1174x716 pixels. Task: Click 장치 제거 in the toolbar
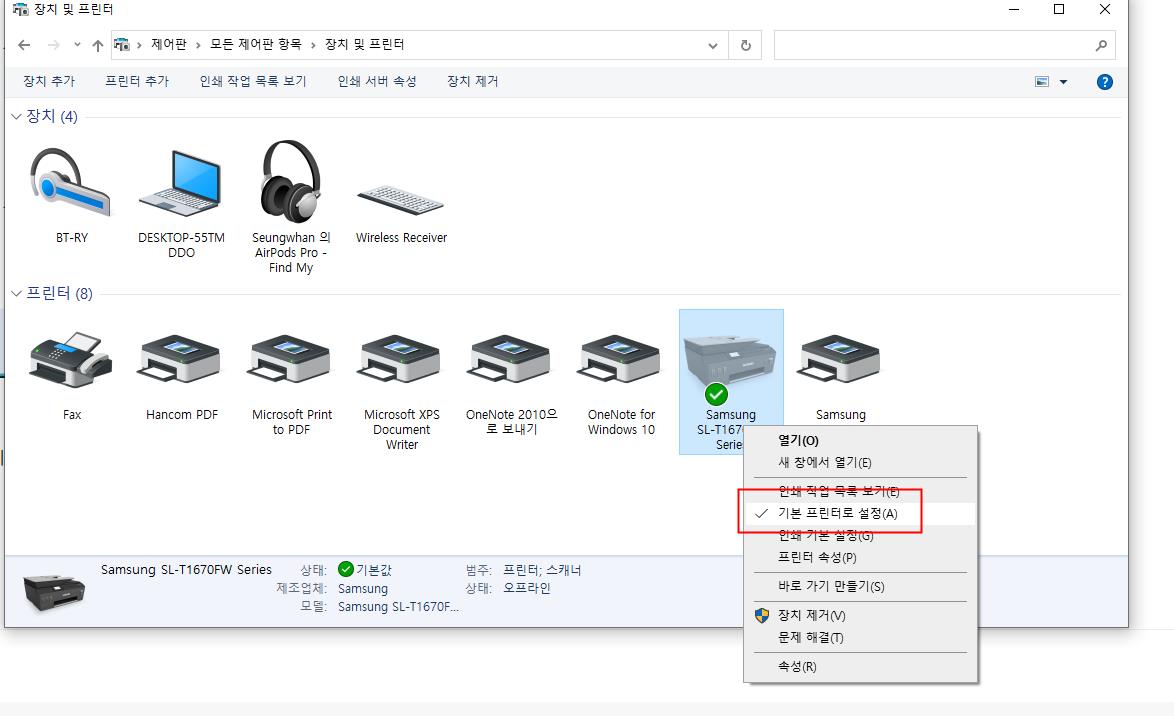click(472, 81)
